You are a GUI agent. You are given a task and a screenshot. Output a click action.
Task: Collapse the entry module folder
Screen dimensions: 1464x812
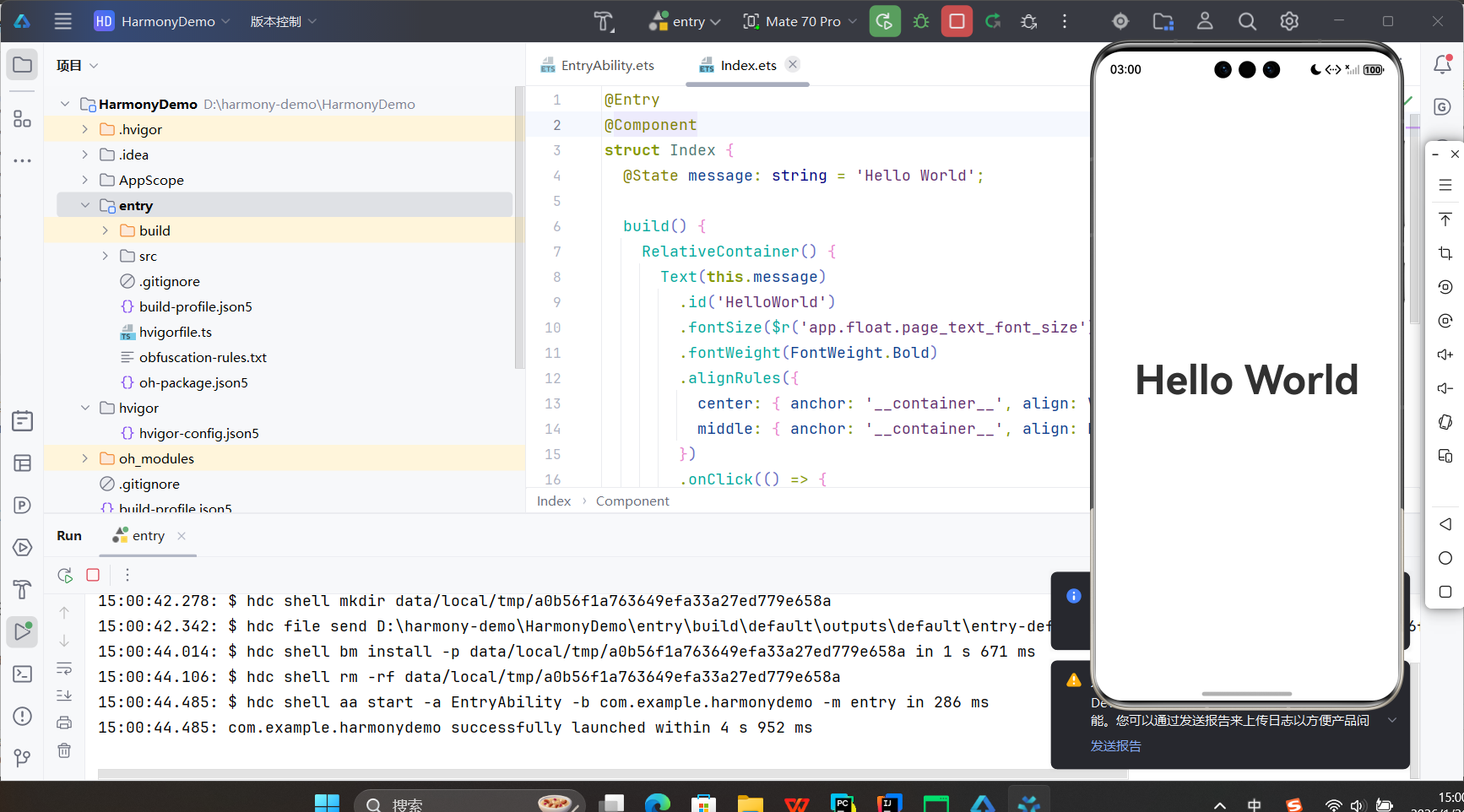[84, 205]
